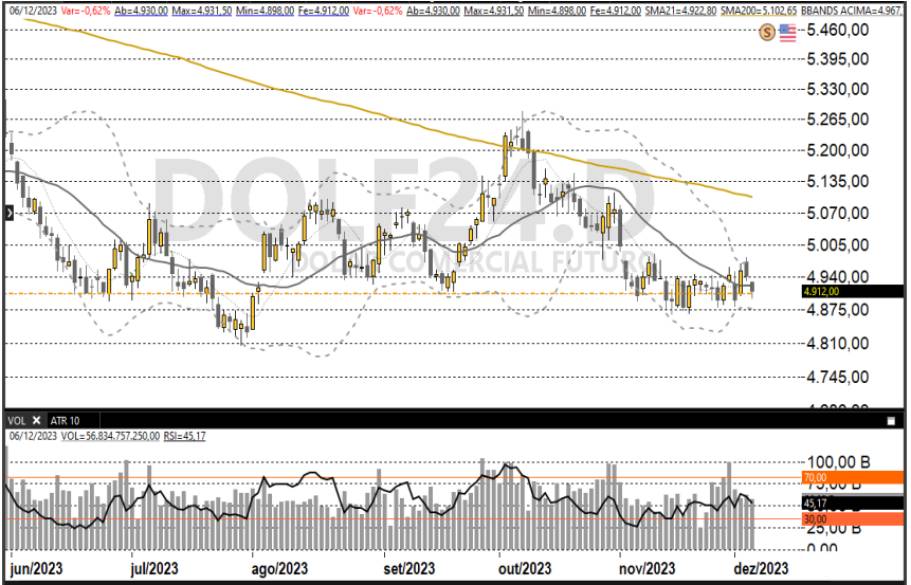911x585 pixels.
Task: Switch to the ATR 10 tab
Action: point(69,420)
